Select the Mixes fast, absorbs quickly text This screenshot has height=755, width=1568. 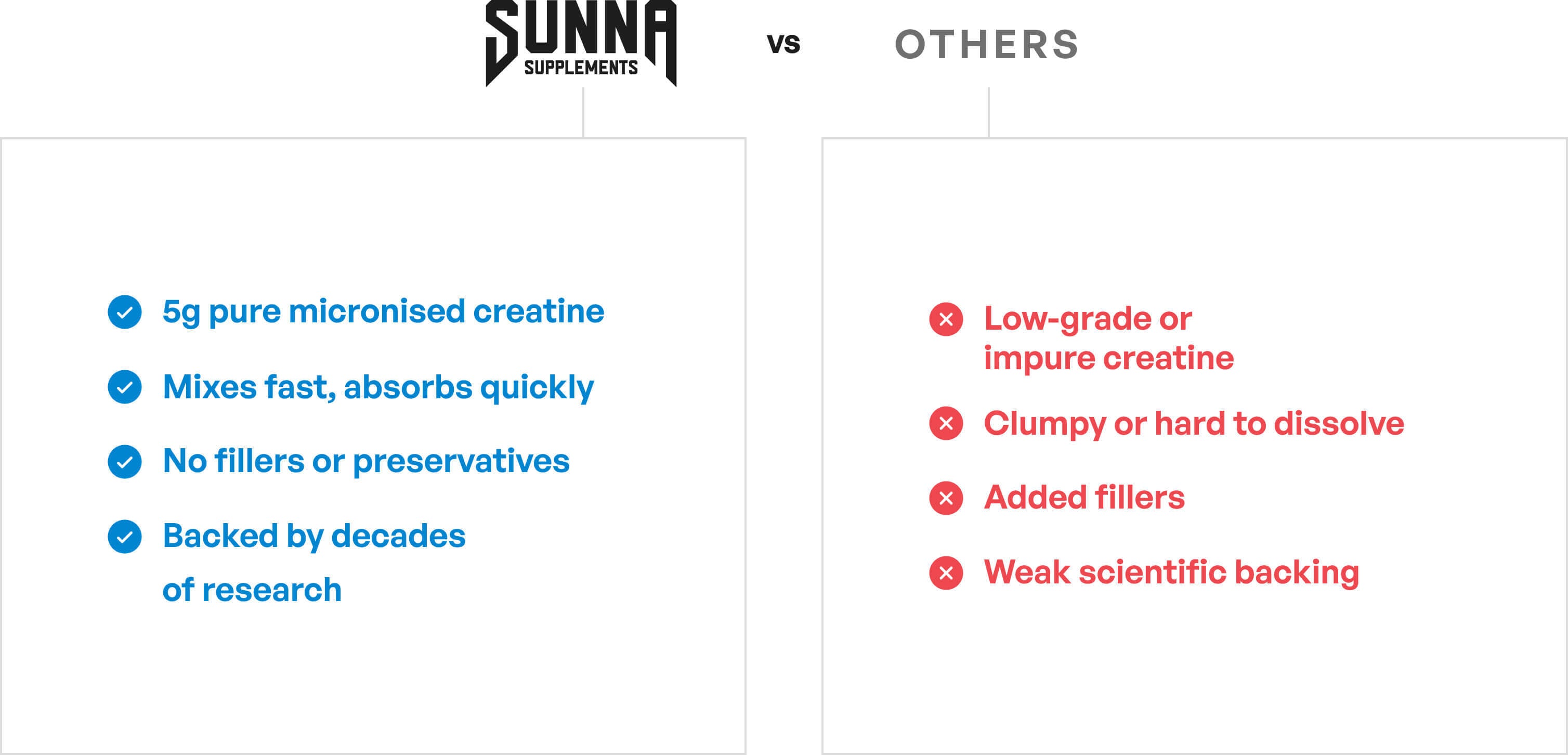pyautogui.click(x=378, y=387)
